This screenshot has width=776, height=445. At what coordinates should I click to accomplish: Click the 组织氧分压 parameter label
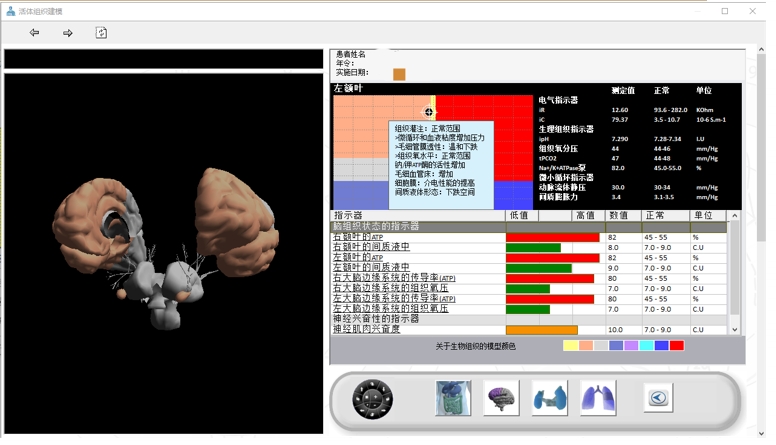point(558,148)
